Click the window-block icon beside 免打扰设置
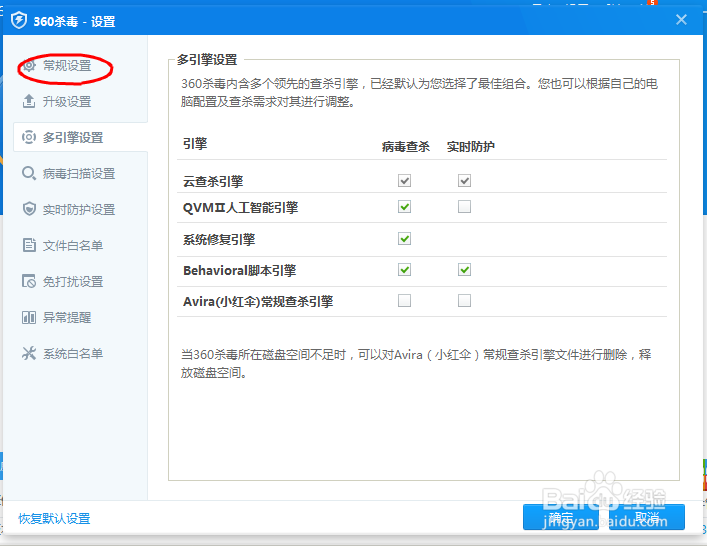 29,281
